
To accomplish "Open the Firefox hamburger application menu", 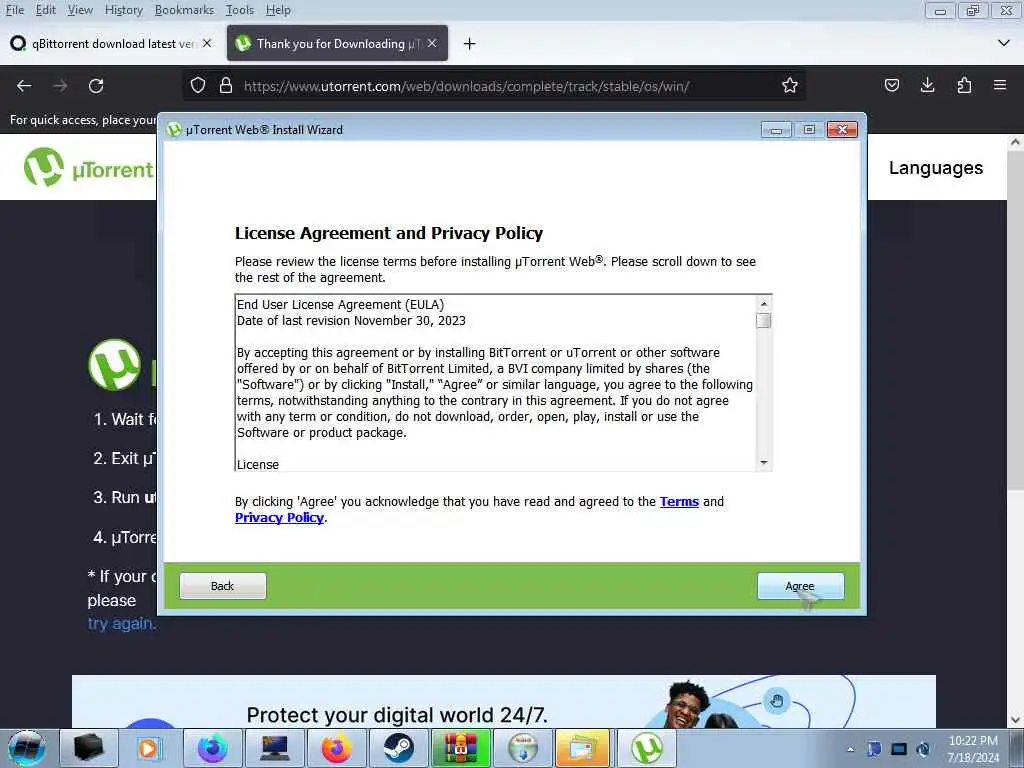I will pyautogui.click(x=1000, y=86).
